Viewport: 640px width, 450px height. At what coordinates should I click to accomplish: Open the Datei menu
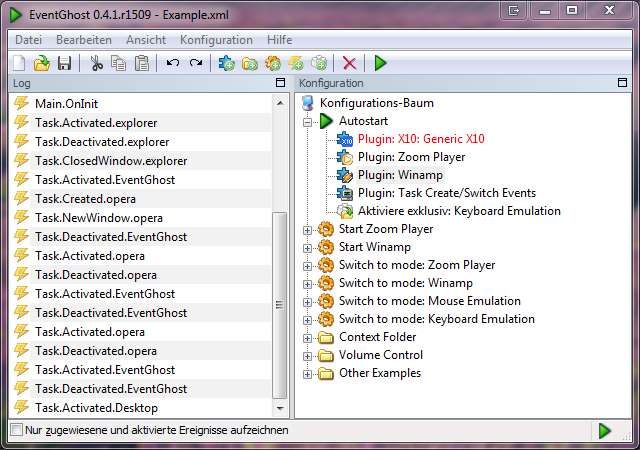(28, 40)
